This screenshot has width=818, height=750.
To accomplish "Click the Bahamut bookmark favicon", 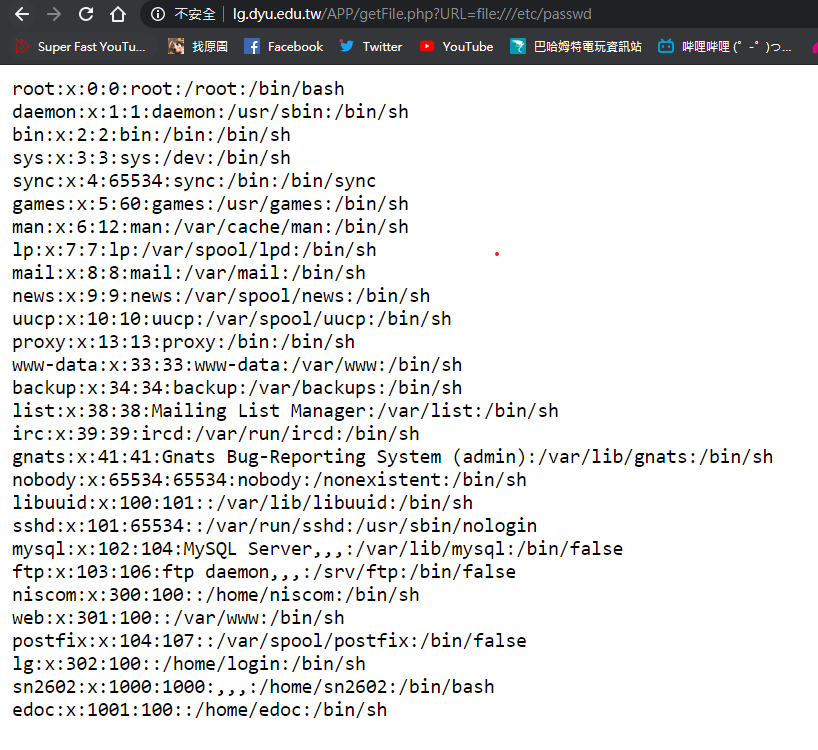I will [518, 46].
